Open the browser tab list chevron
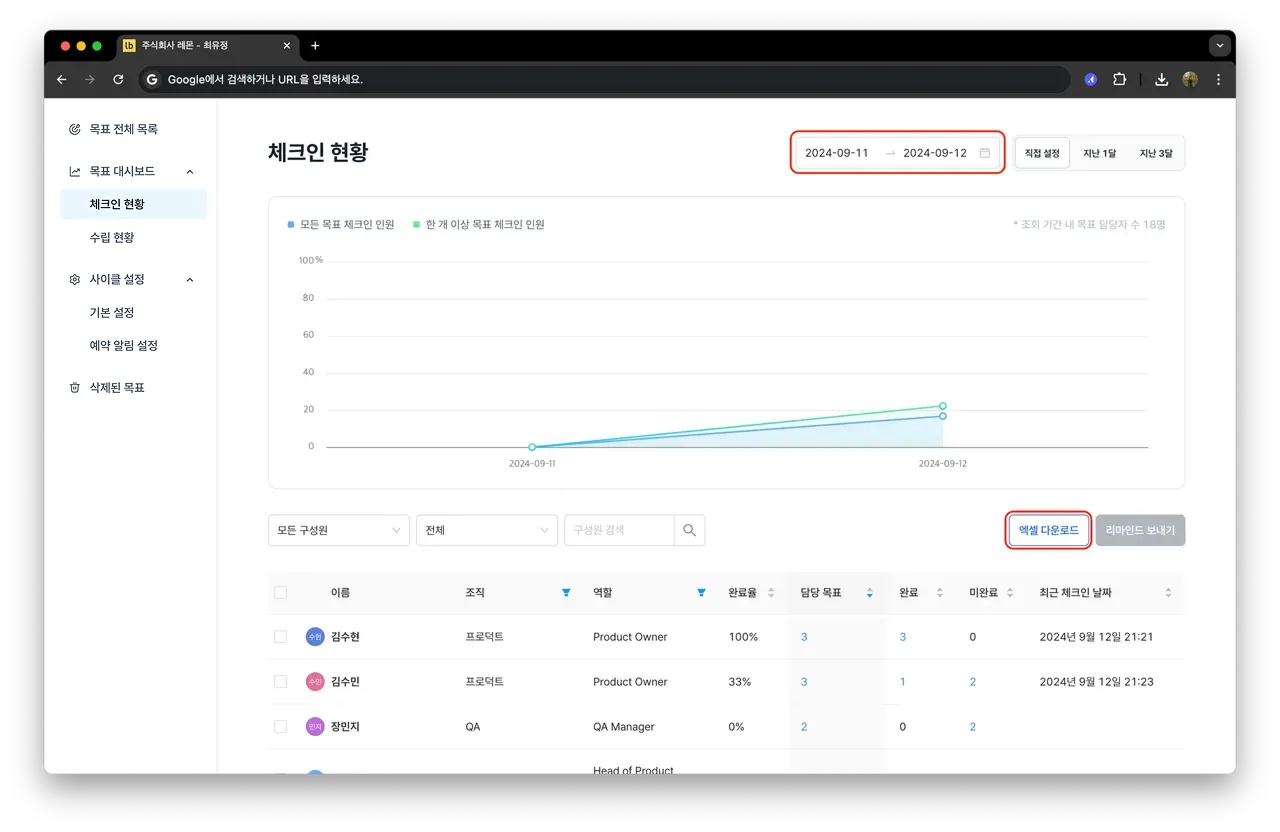The image size is (1280, 832). point(1218,46)
